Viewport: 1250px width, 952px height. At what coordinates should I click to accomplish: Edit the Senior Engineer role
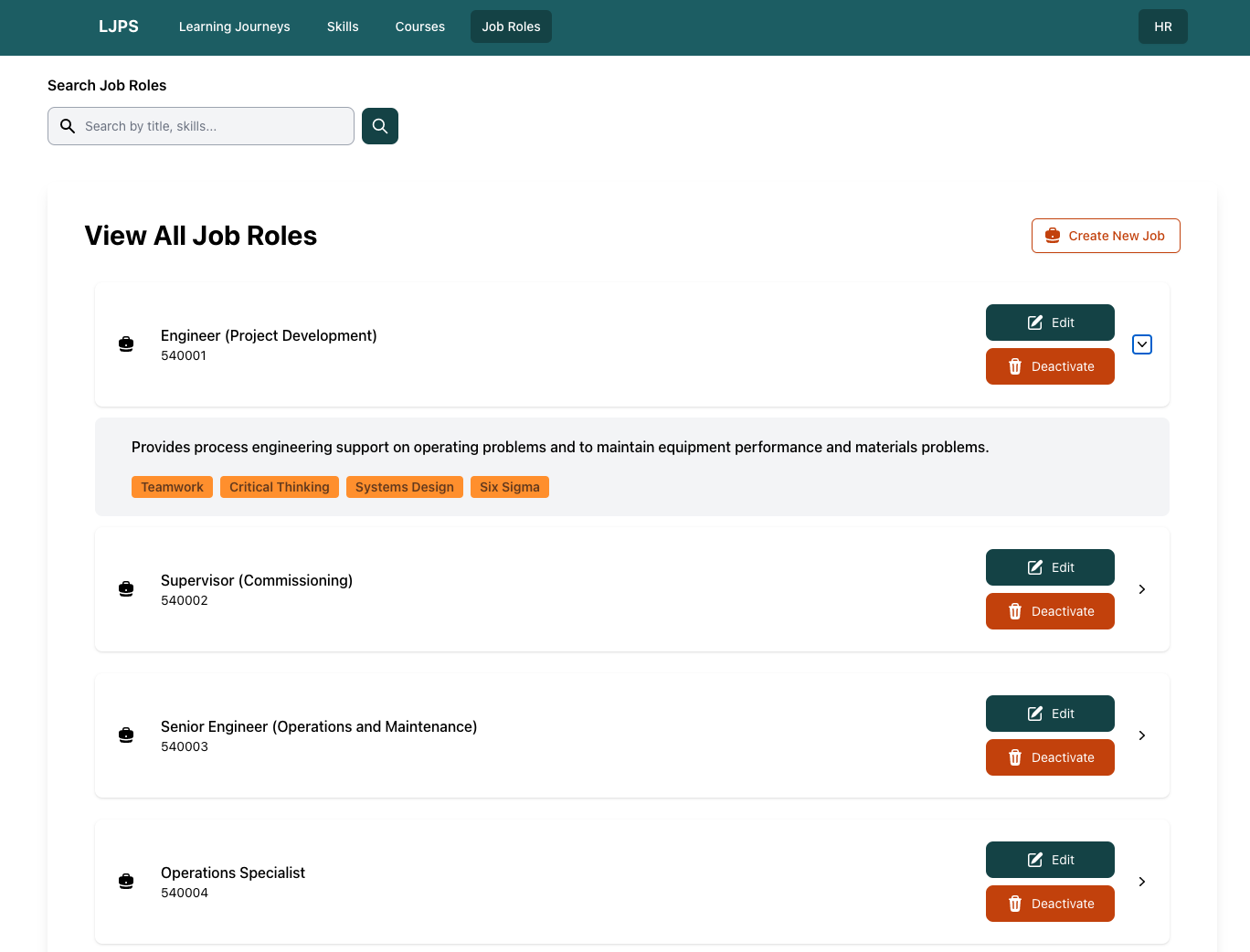pos(1050,714)
